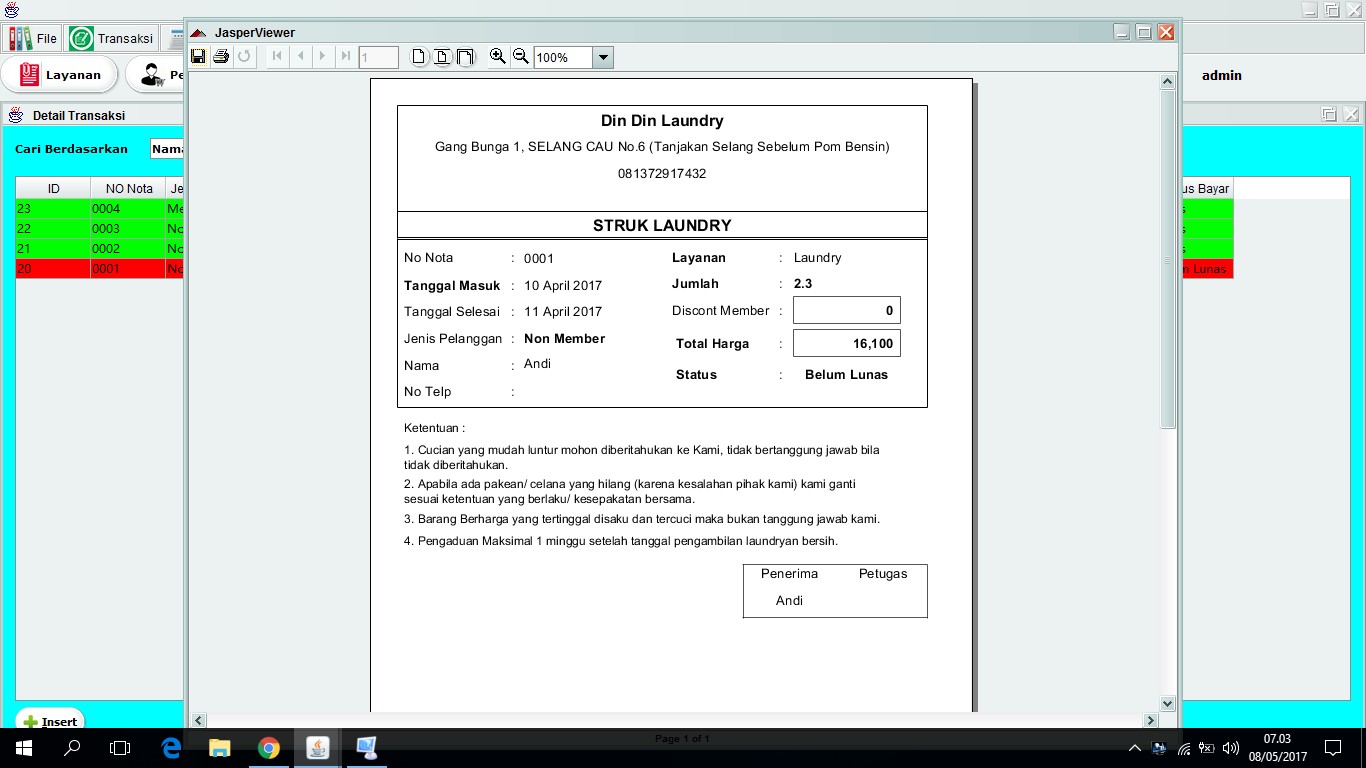Click the Last Page navigation icon

pyautogui.click(x=344, y=57)
